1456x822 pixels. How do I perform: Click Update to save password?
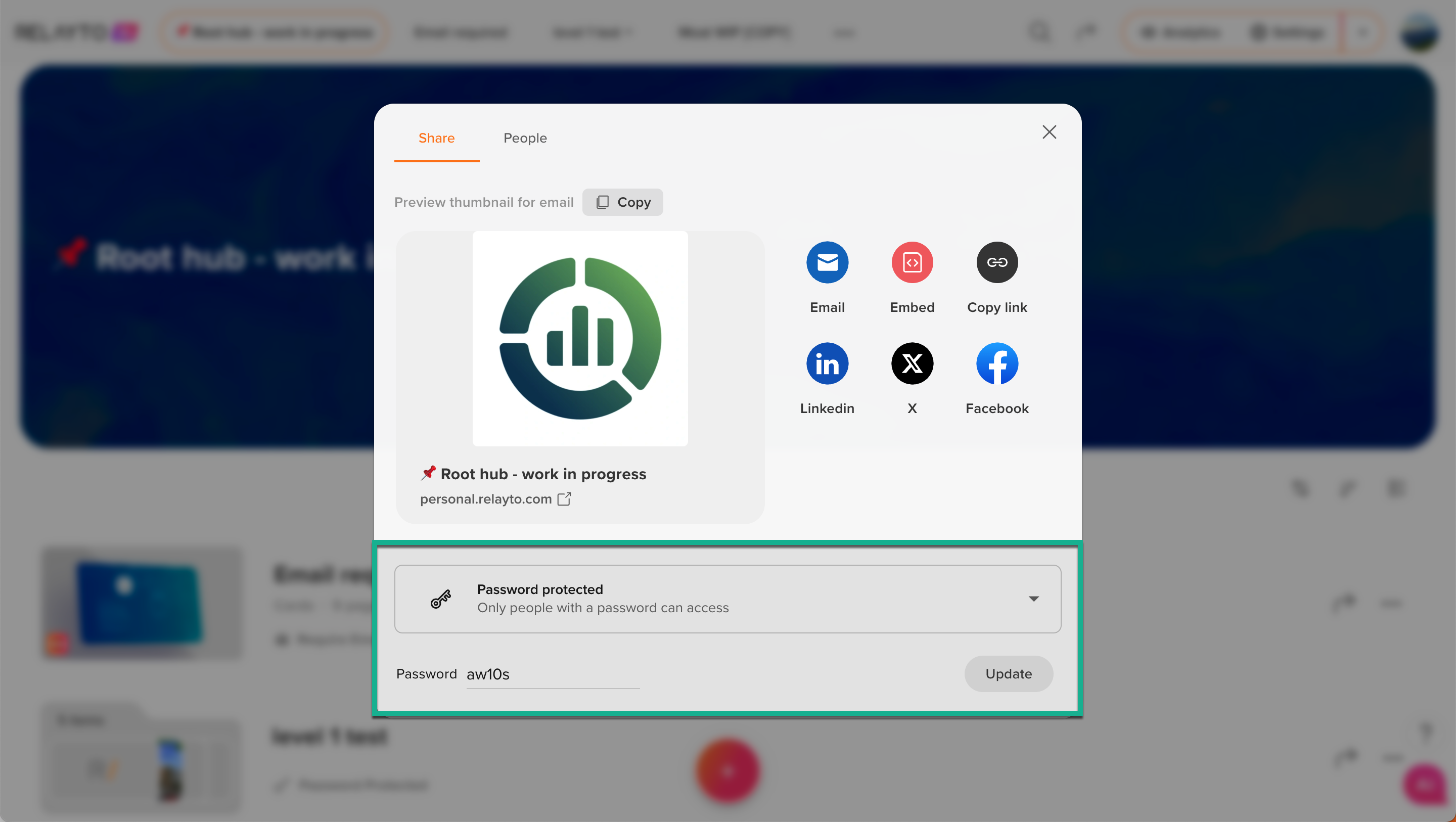point(1009,674)
